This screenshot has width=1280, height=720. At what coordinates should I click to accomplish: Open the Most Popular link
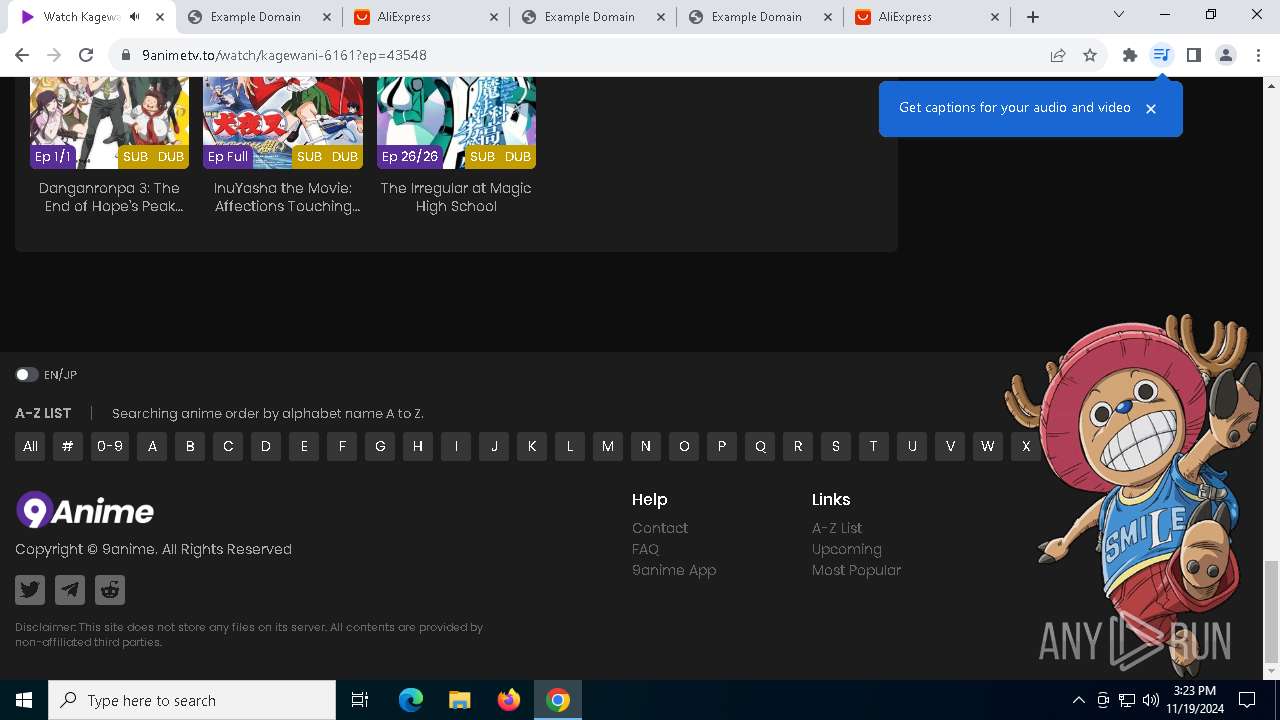[857, 570]
